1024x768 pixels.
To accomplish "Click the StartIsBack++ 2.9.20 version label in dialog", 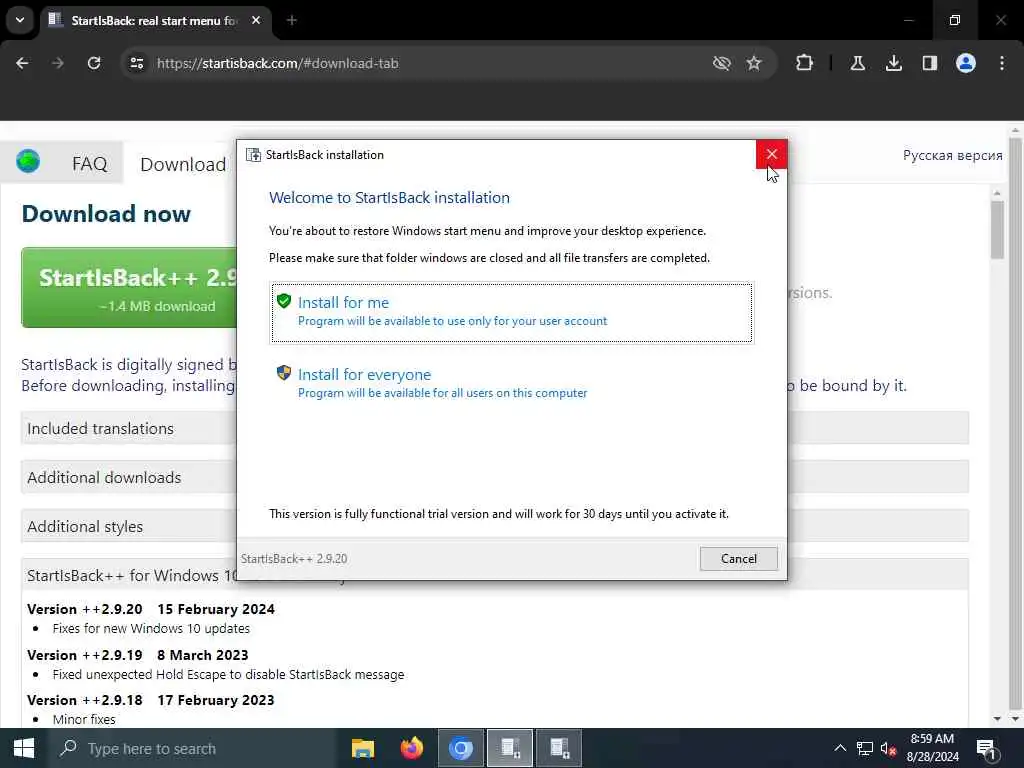I will point(294,559).
